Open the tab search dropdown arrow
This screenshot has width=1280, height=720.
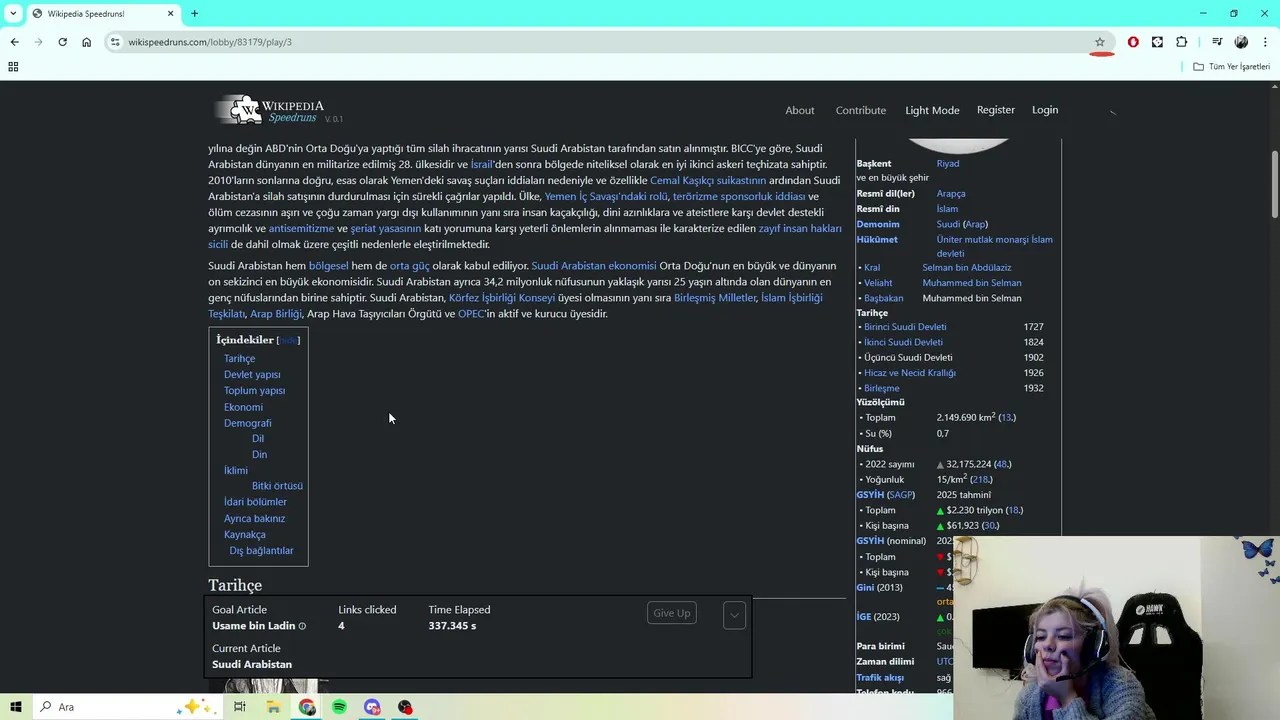[x=13, y=13]
